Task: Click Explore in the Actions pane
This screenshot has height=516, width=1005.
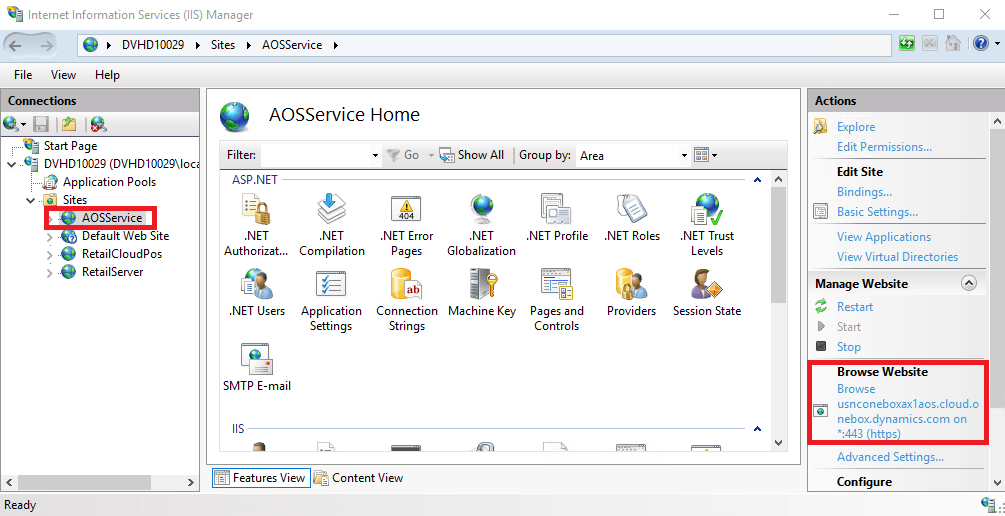Action: tap(856, 127)
